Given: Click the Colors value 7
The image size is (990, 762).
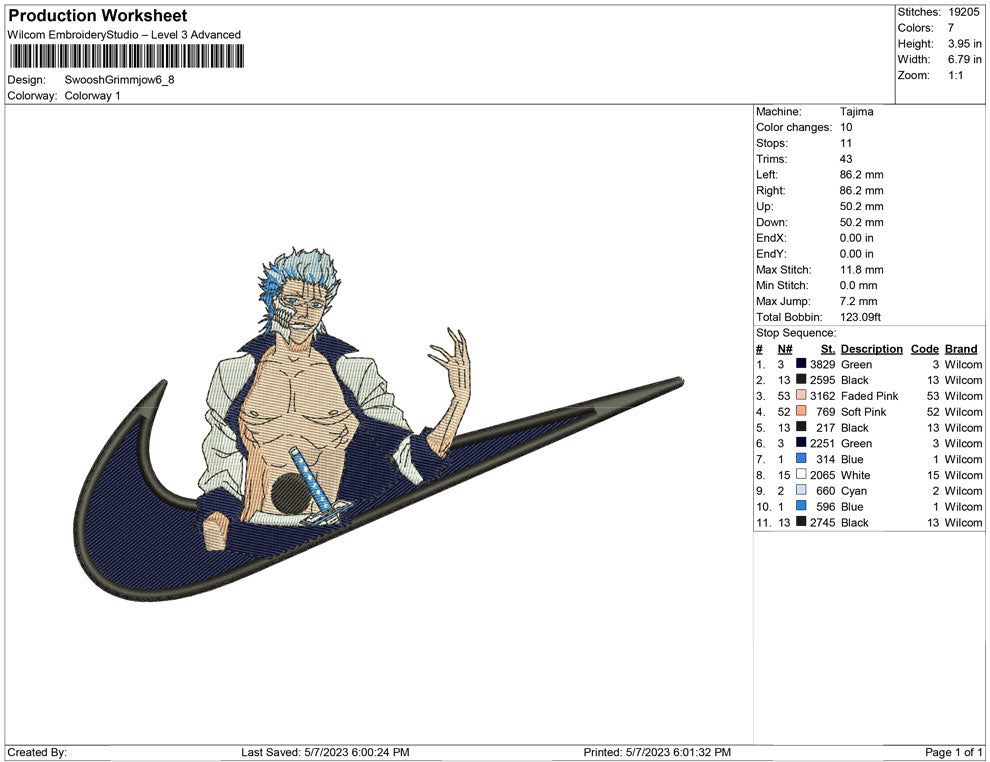Looking at the screenshot, I should pyautogui.click(x=951, y=28).
